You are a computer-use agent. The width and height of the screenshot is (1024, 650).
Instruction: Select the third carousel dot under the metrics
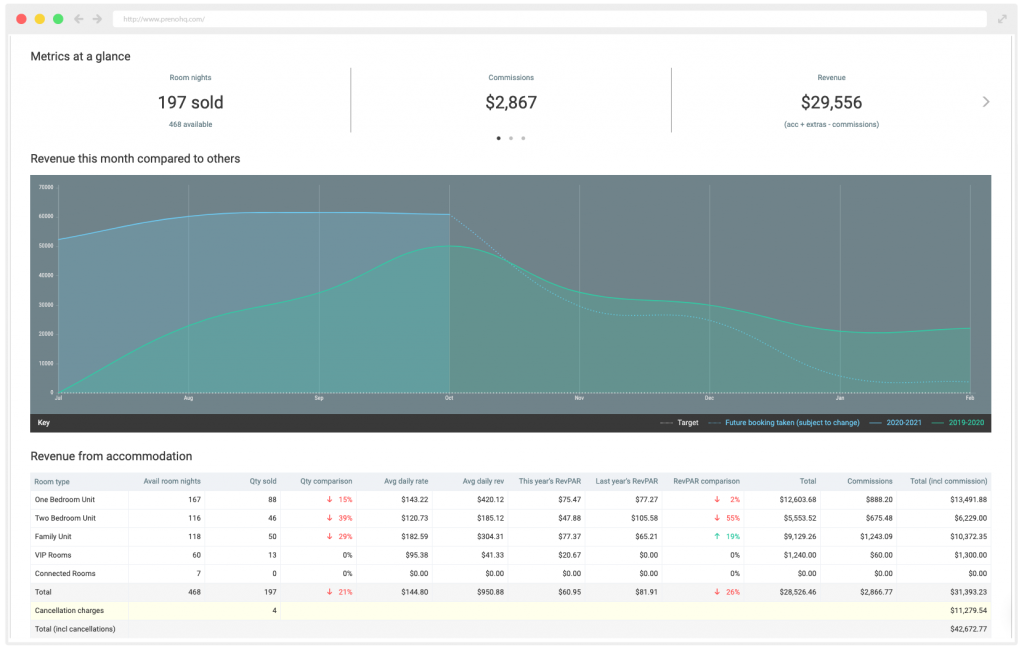tap(523, 138)
